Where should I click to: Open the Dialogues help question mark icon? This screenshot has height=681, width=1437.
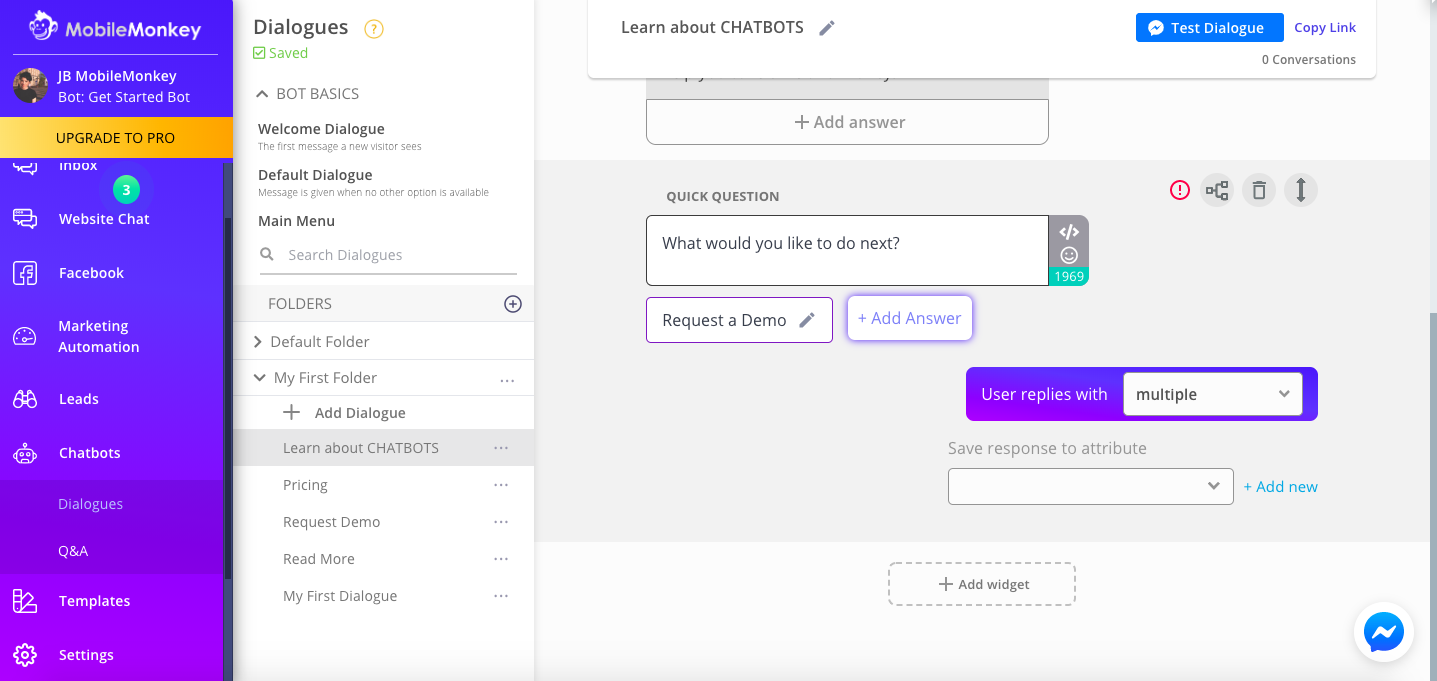(x=374, y=29)
